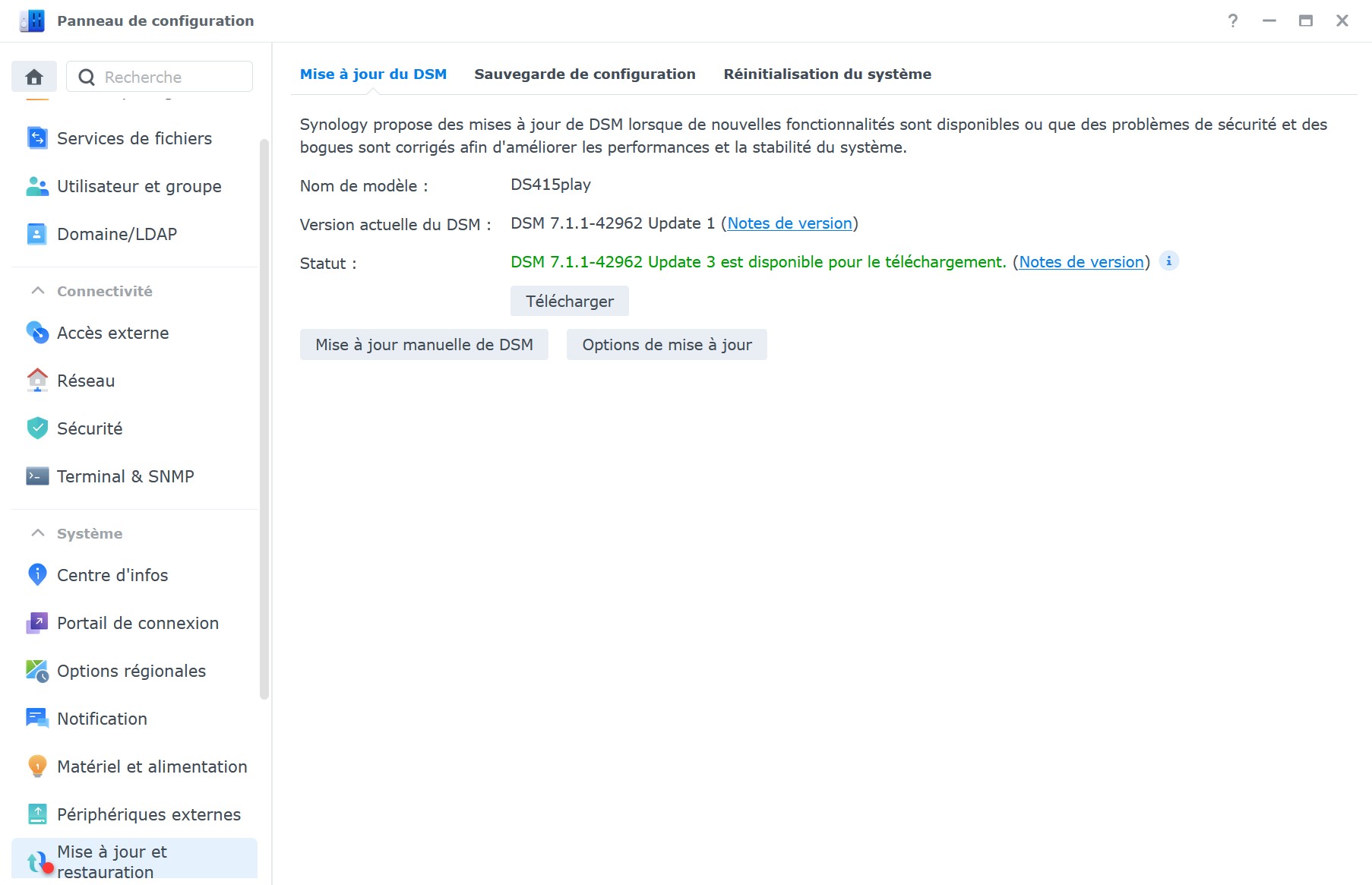Select the Mise à jour du DSM tab

click(373, 74)
